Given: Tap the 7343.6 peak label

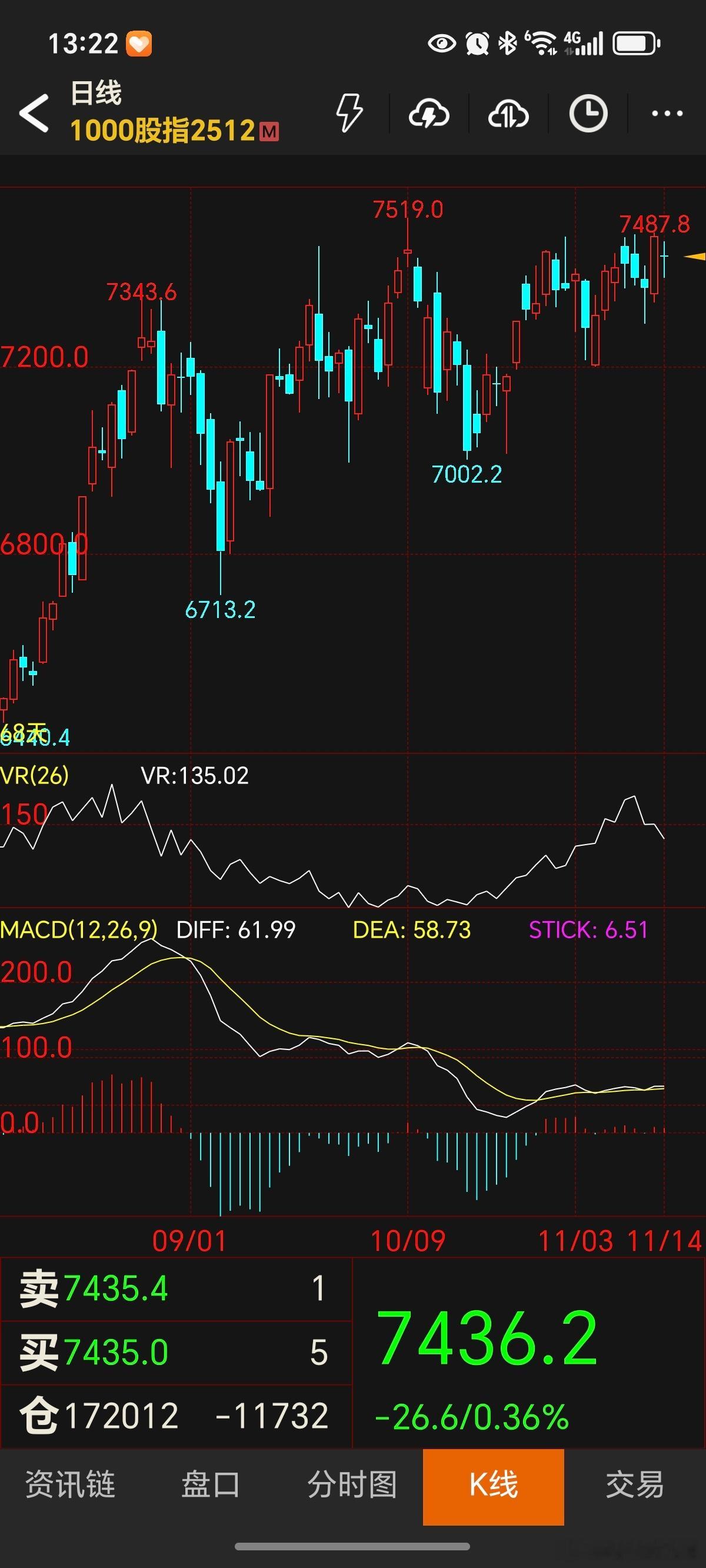Looking at the screenshot, I should 141,292.
